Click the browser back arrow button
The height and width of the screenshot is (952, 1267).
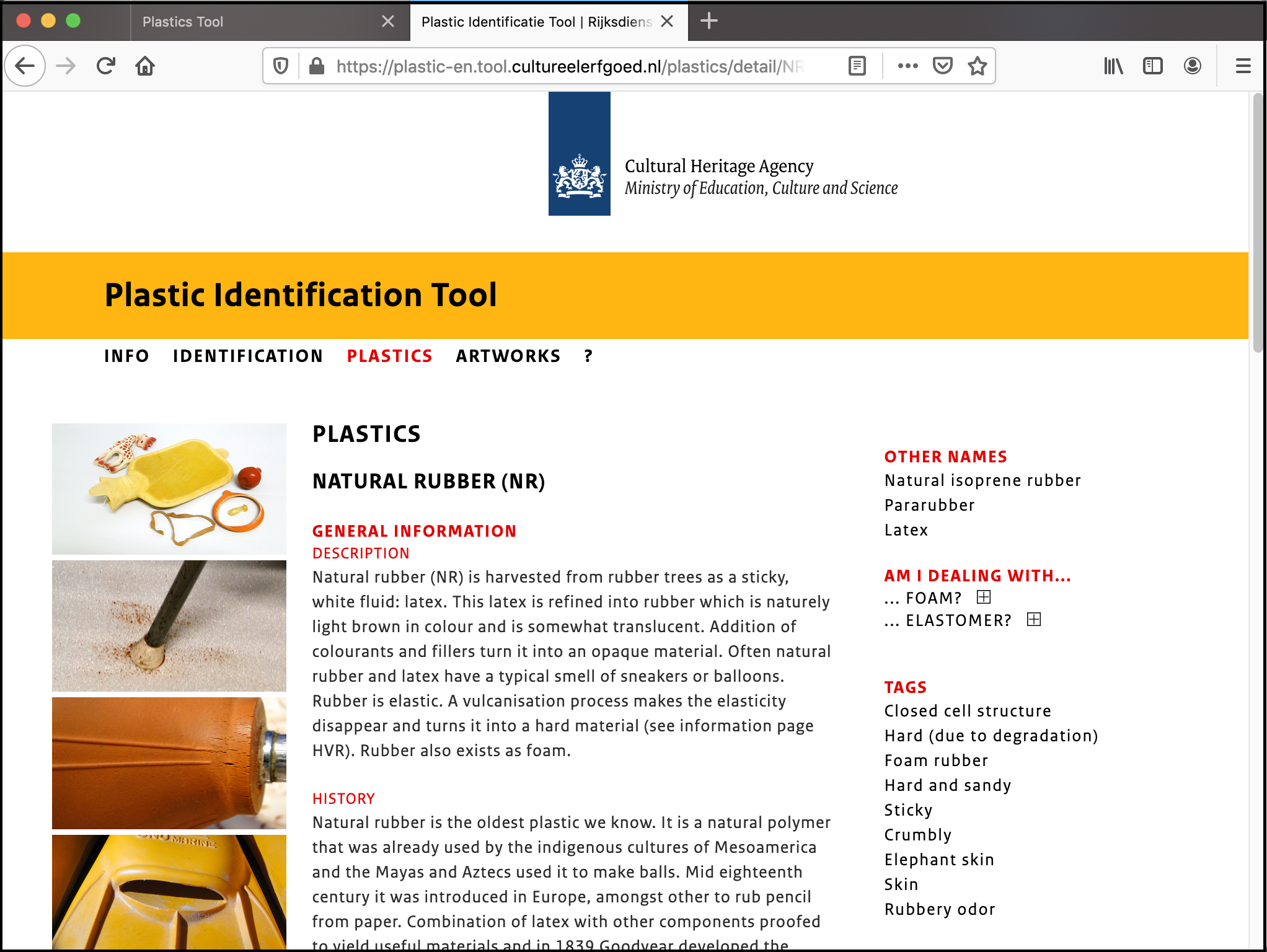tap(25, 66)
